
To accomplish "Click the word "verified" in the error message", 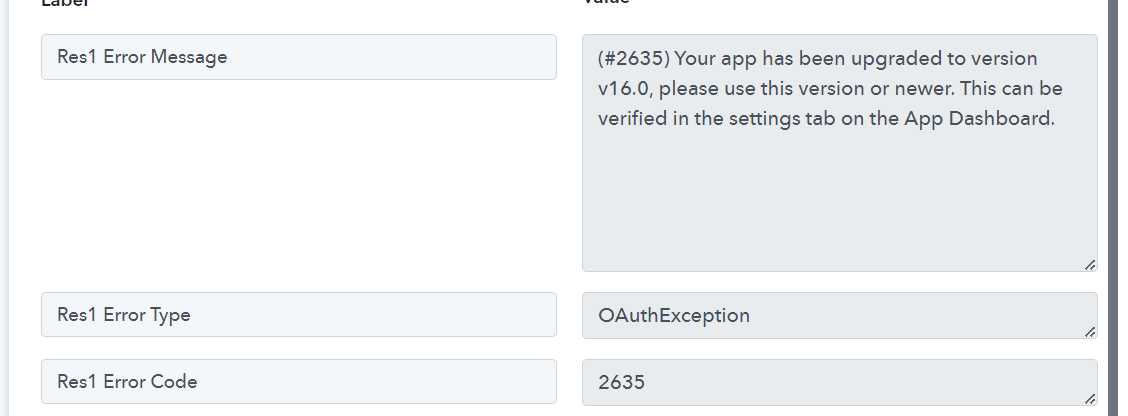I will point(633,118).
